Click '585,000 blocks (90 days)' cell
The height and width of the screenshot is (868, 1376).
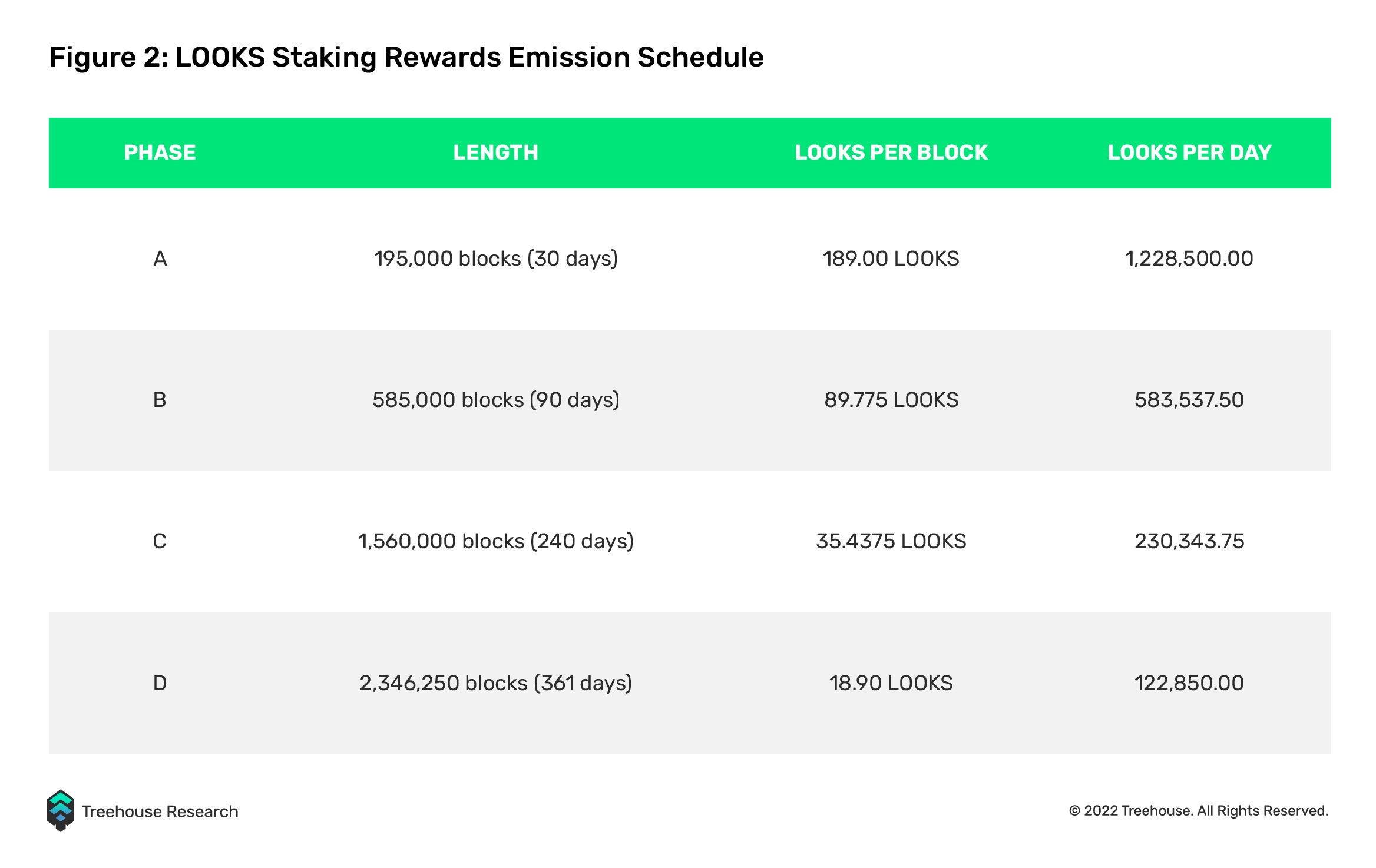click(496, 400)
